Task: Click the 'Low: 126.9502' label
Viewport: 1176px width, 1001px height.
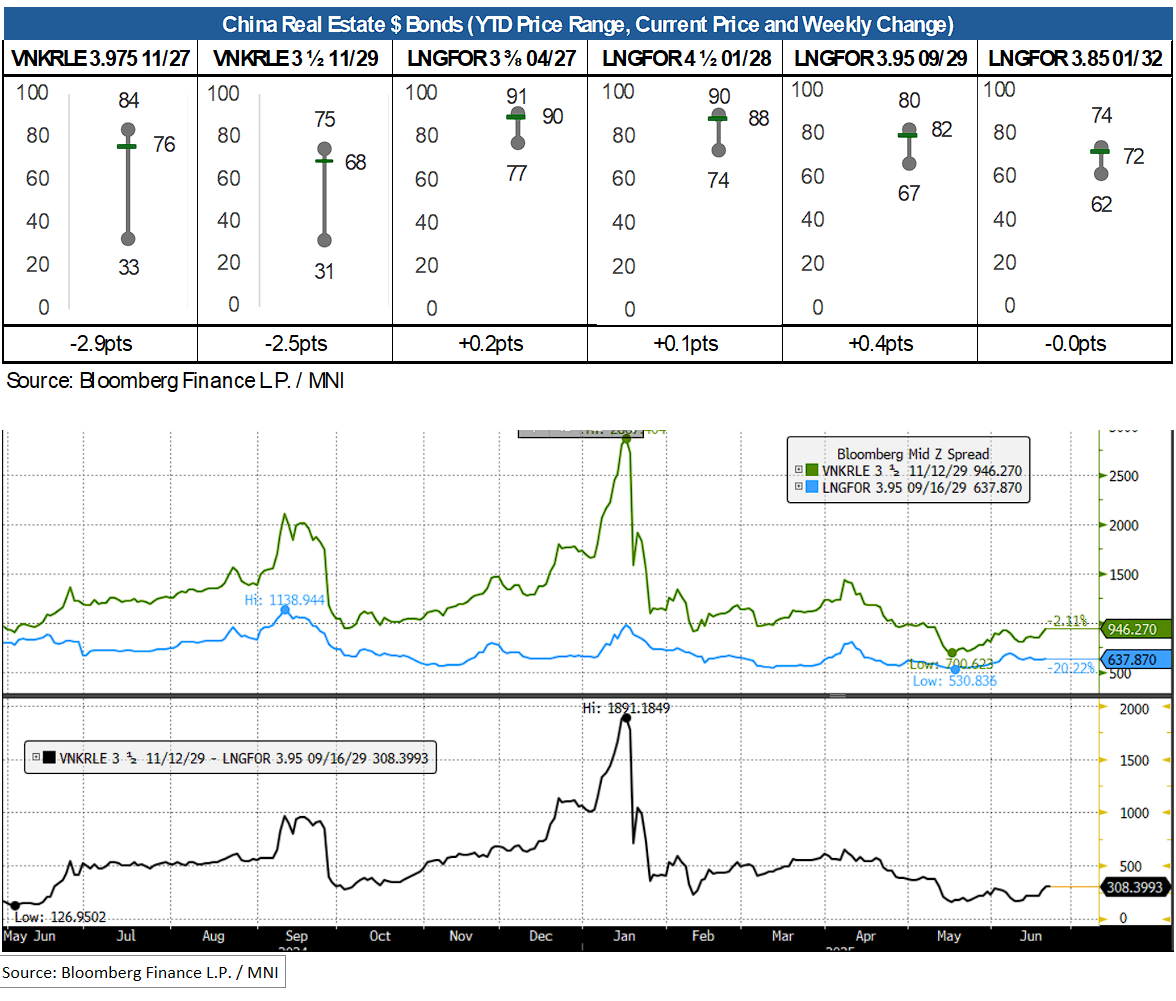Action: tap(61, 917)
